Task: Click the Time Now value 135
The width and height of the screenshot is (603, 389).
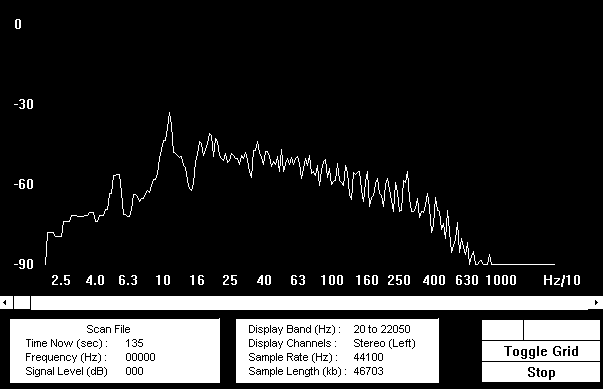Action: [134, 343]
